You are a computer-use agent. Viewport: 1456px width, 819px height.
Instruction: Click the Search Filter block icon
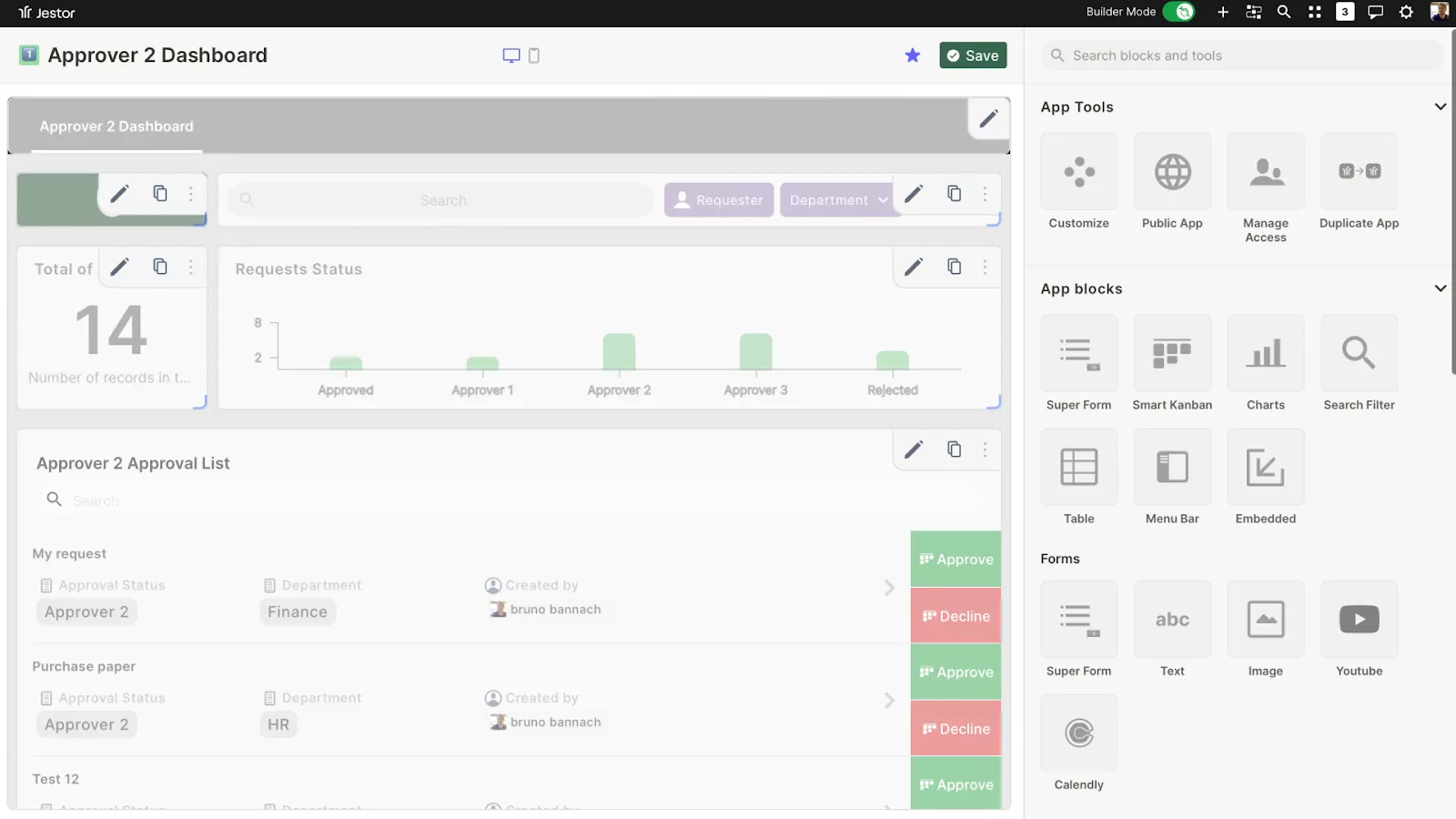click(1359, 353)
